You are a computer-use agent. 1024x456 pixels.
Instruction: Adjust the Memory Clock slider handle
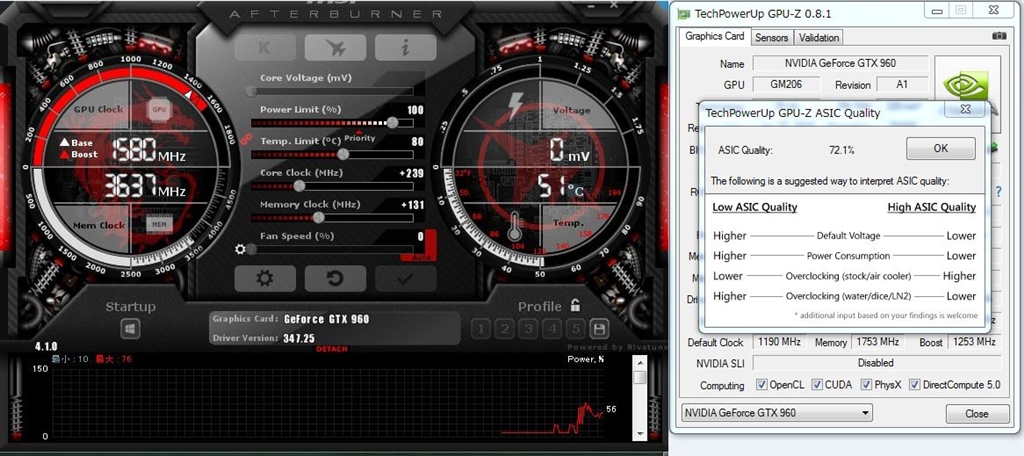pyautogui.click(x=319, y=218)
